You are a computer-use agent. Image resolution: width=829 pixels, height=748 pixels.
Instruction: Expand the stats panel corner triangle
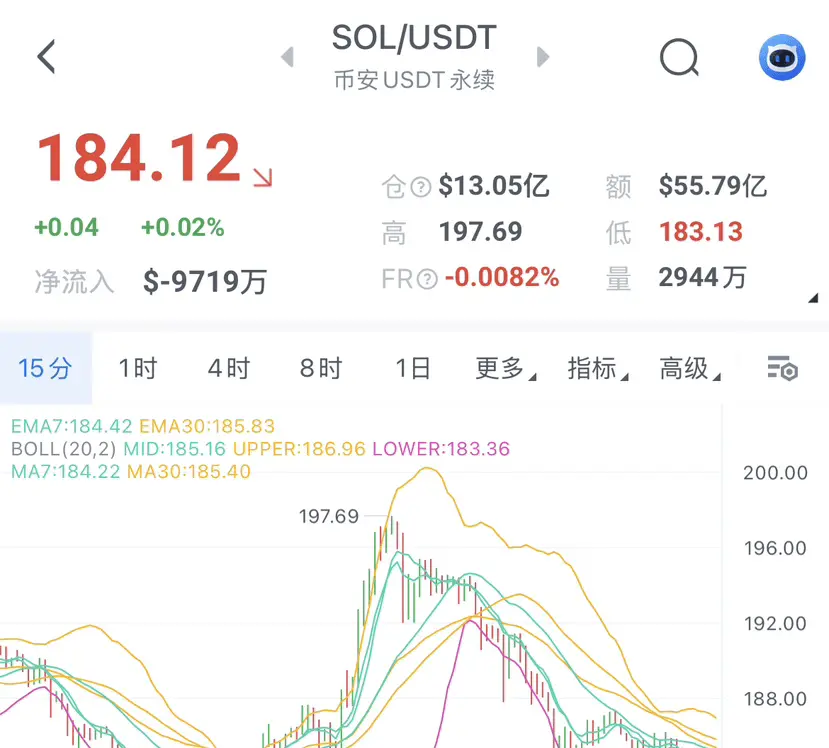click(813, 298)
